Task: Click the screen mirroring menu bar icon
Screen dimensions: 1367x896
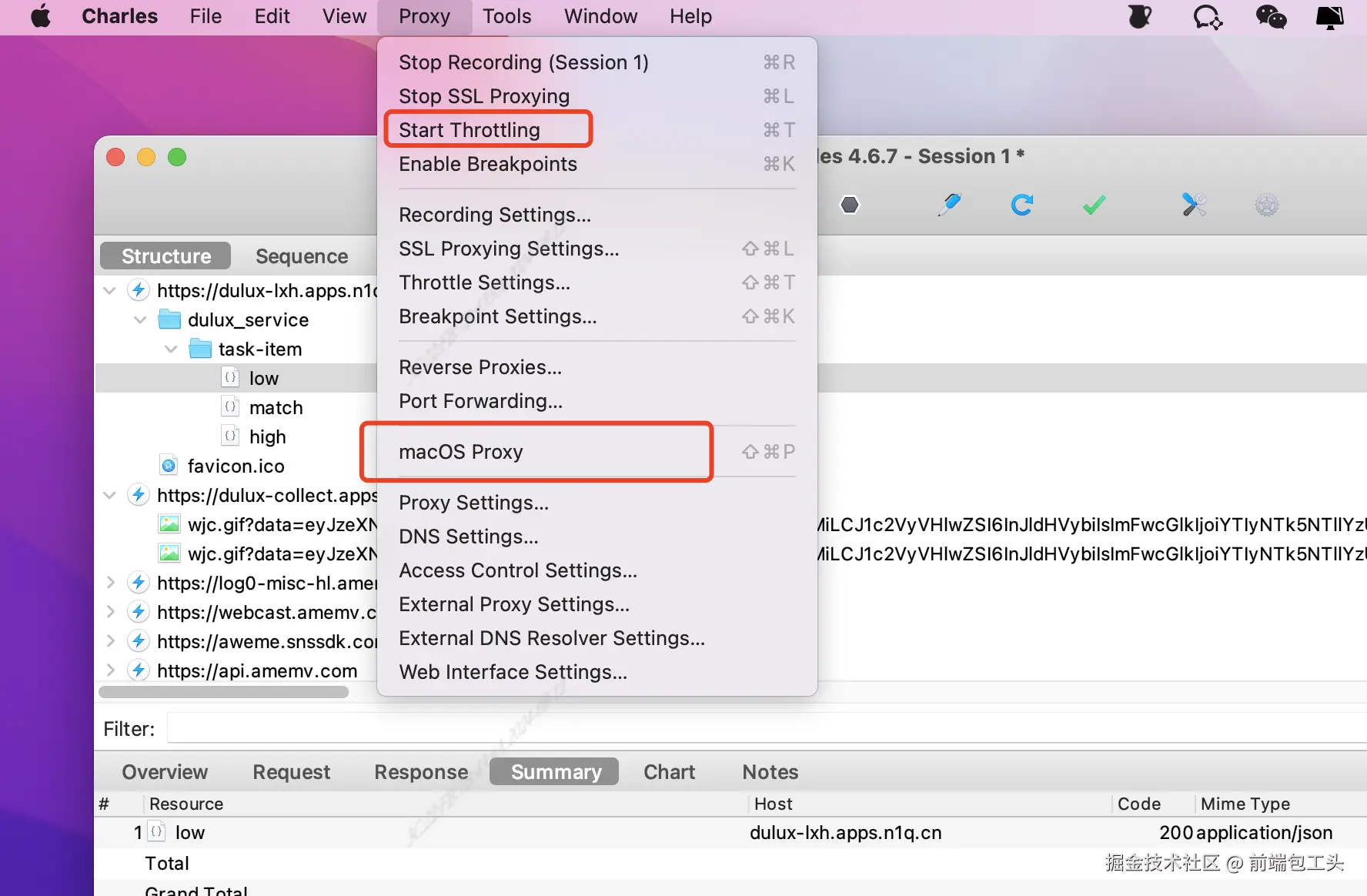Action: pos(1330,16)
